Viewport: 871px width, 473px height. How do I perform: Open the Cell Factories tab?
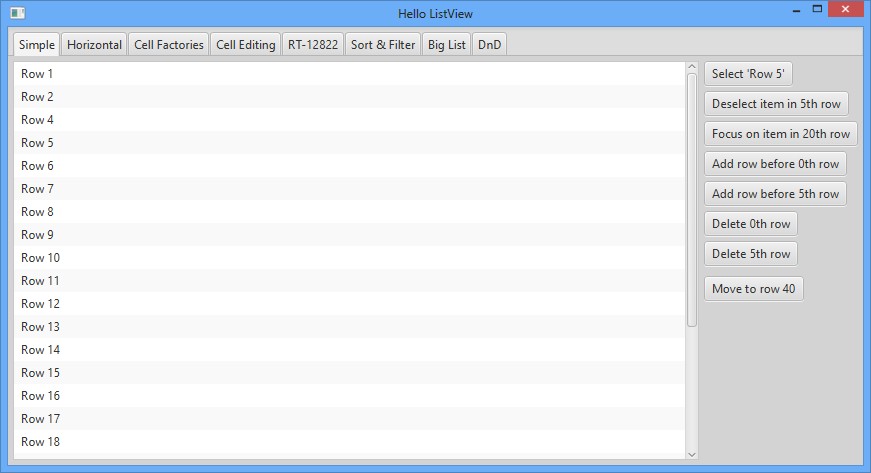pos(168,45)
